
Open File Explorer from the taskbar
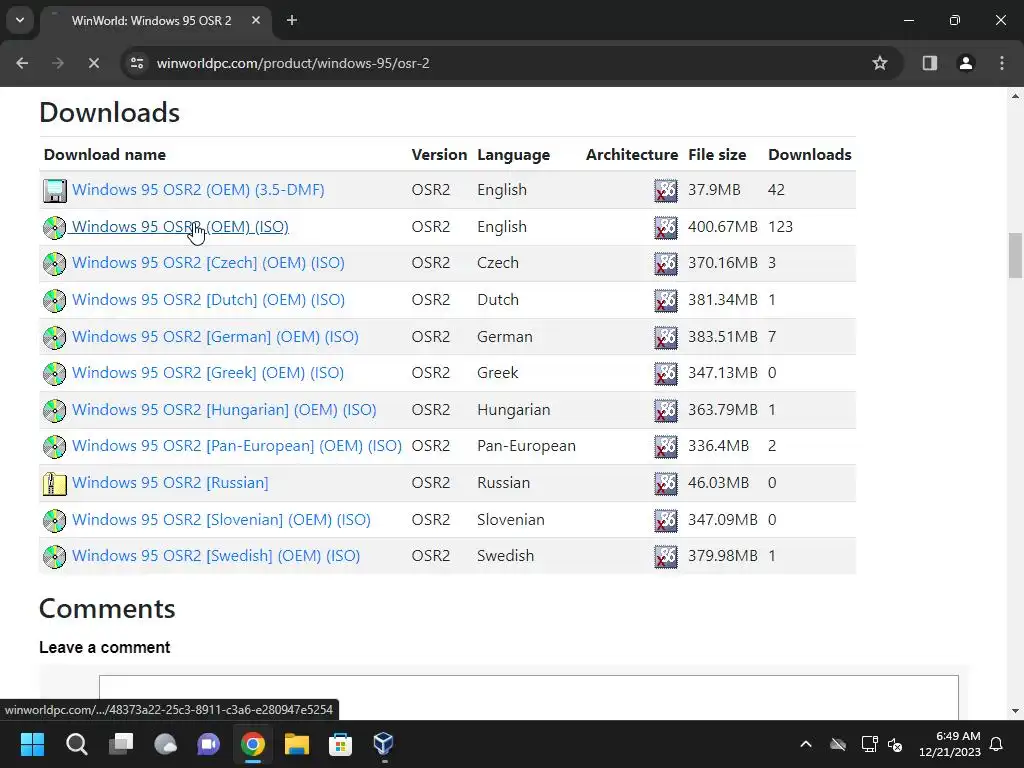pyautogui.click(x=296, y=744)
